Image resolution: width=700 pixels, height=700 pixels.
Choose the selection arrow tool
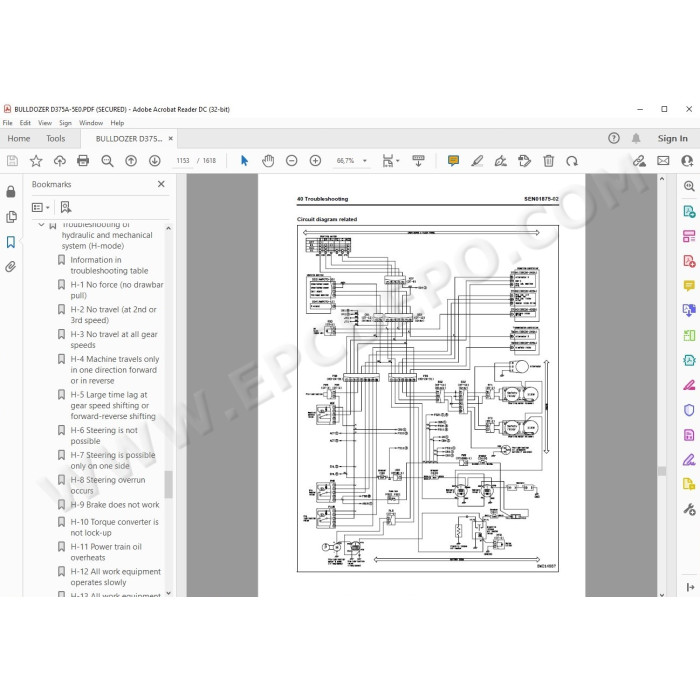click(244, 161)
